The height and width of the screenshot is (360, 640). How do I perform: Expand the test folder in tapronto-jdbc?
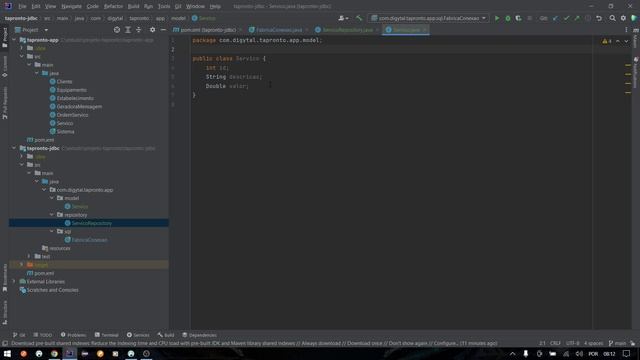pos(29,256)
